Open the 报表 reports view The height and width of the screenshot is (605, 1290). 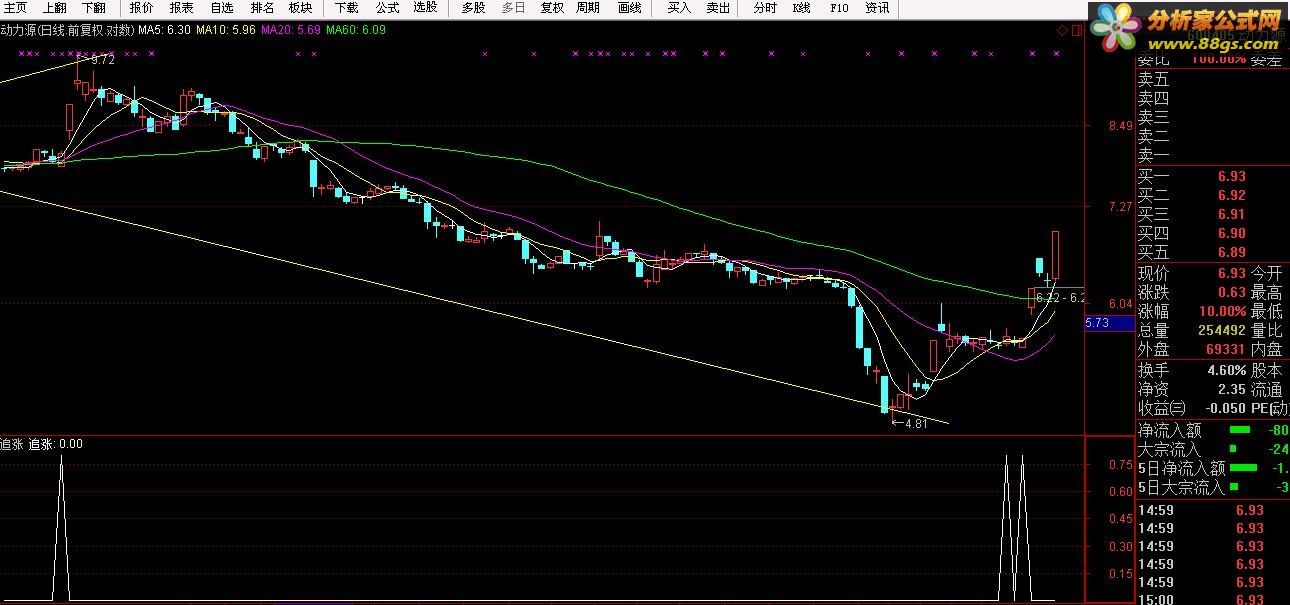point(181,8)
